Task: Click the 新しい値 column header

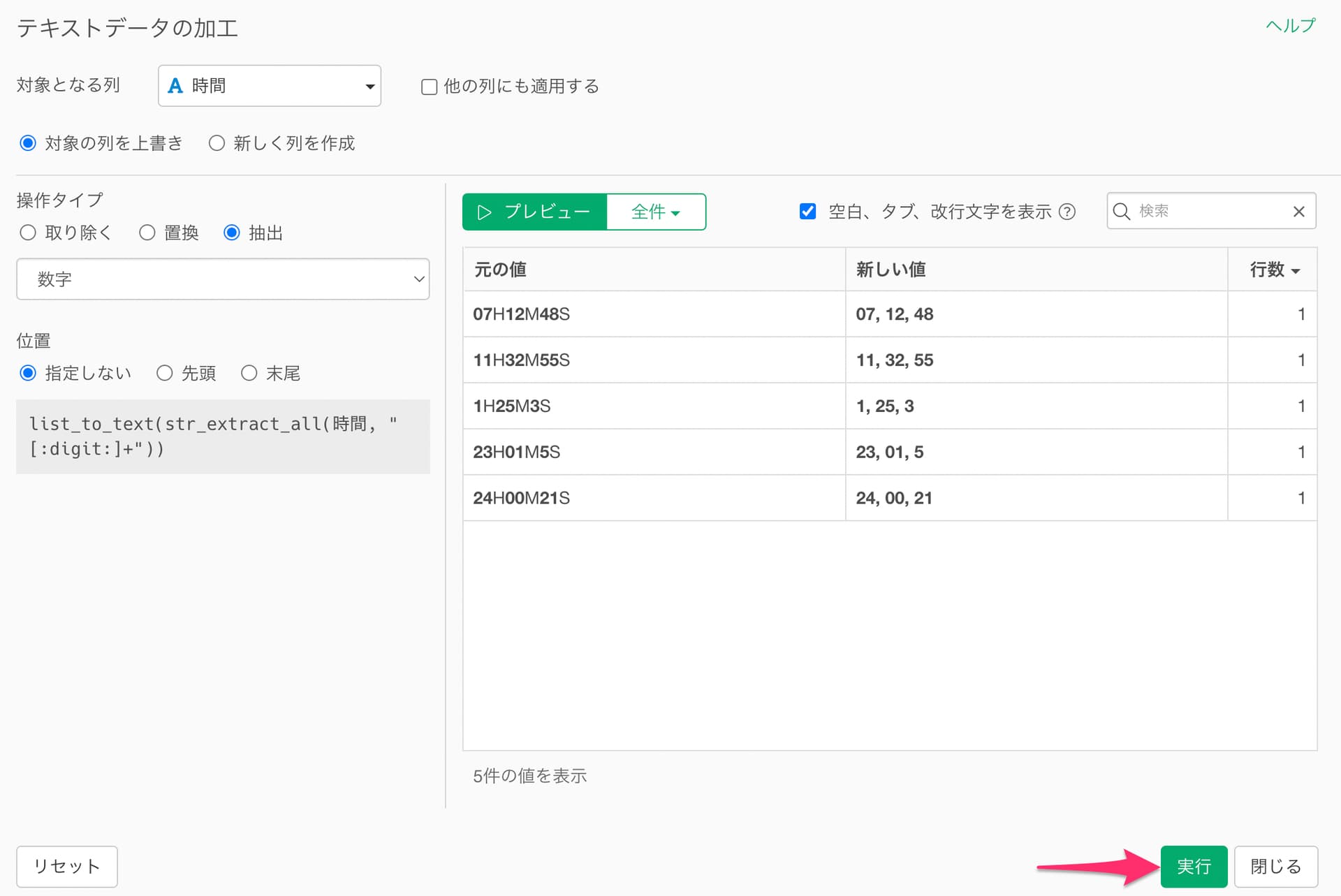Action: pos(1036,270)
